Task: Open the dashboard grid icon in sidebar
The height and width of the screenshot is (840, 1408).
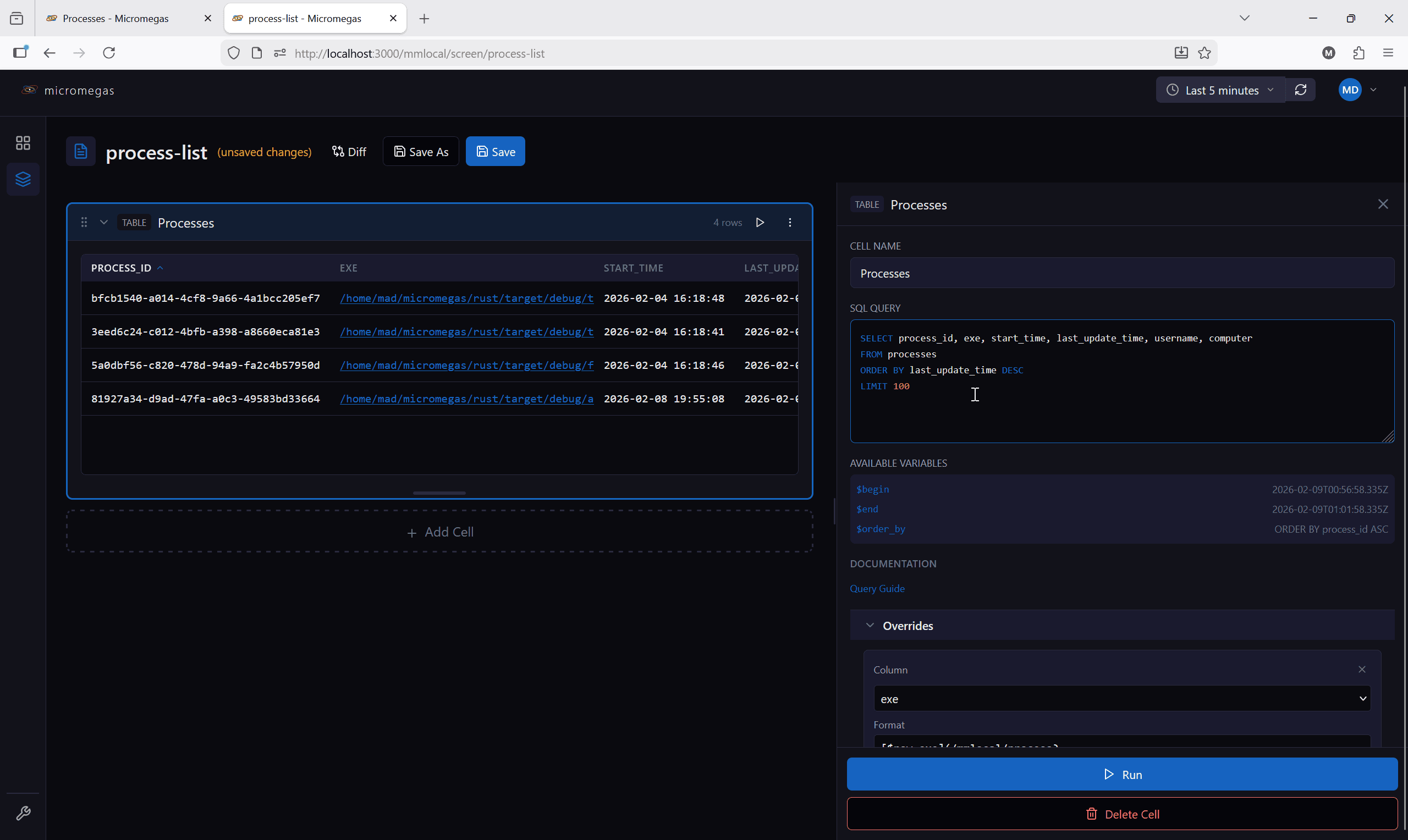Action: (23, 142)
